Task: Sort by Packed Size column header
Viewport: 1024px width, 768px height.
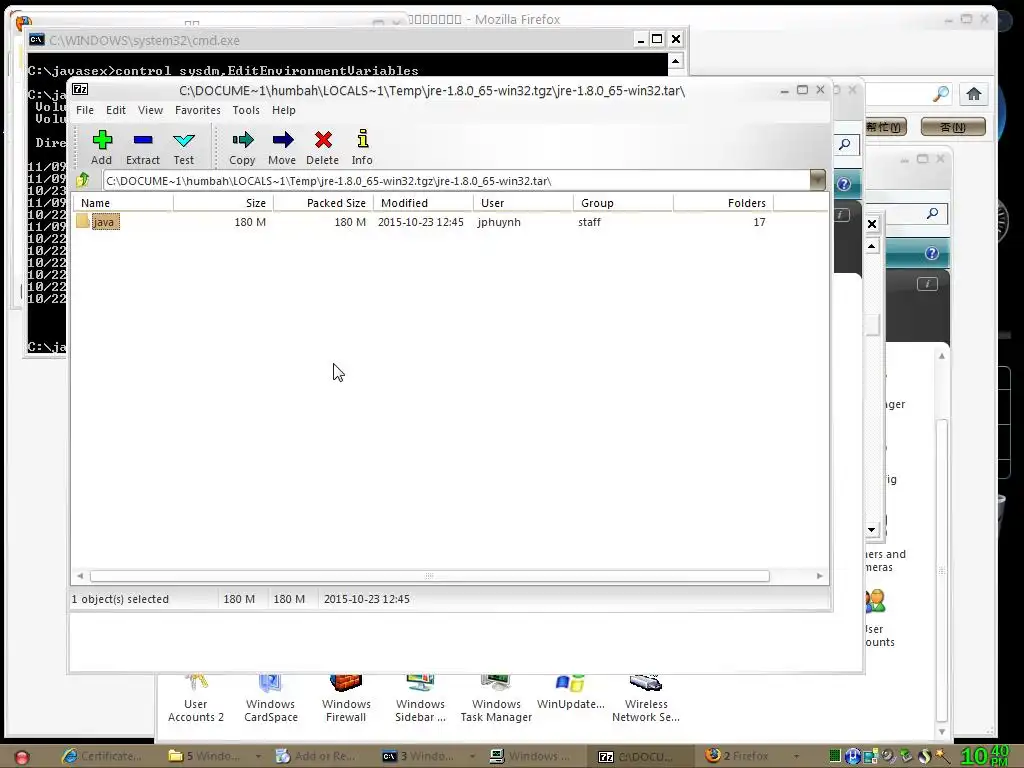Action: click(323, 203)
